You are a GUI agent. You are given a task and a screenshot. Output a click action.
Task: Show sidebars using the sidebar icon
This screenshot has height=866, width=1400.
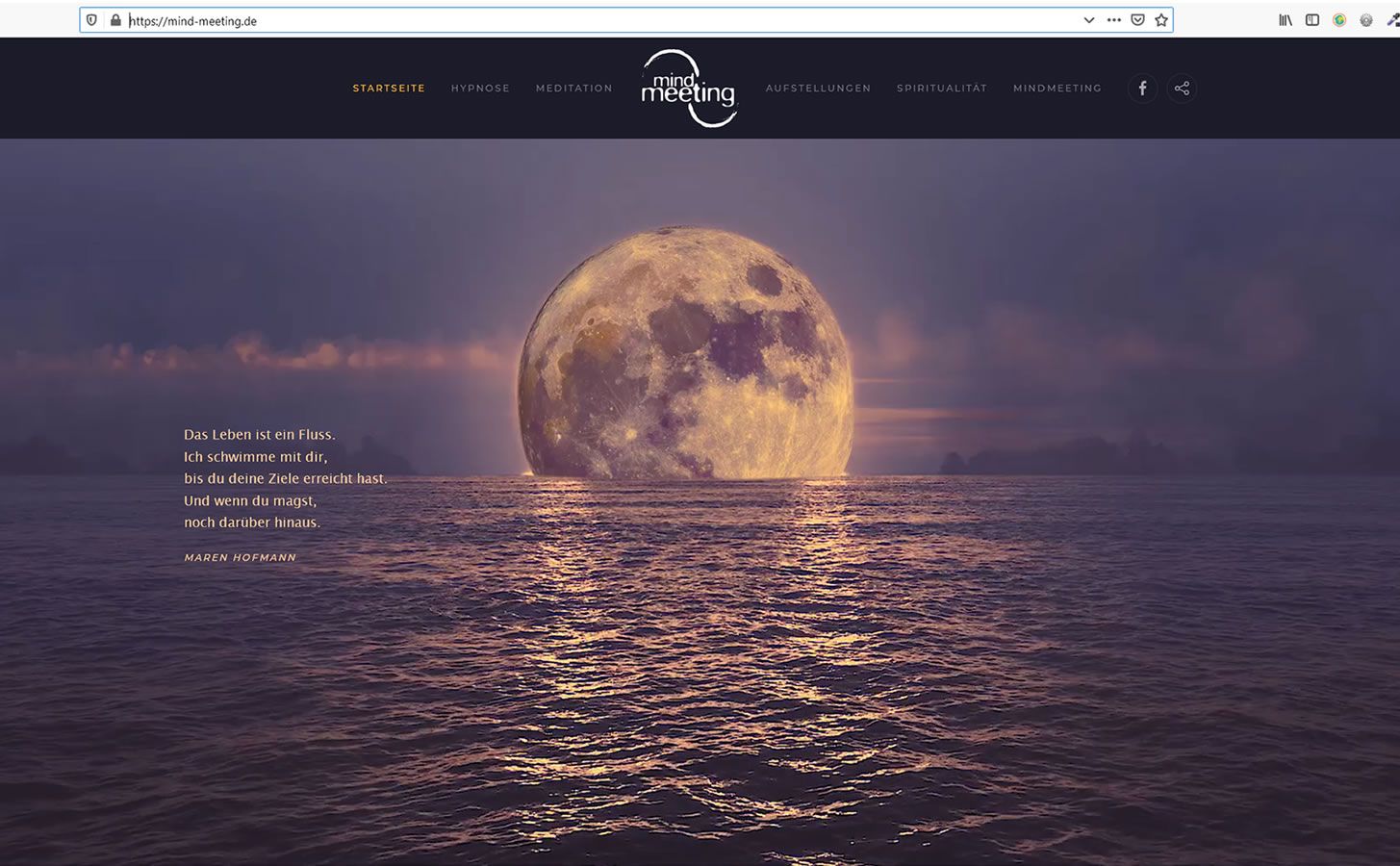pyautogui.click(x=1312, y=20)
